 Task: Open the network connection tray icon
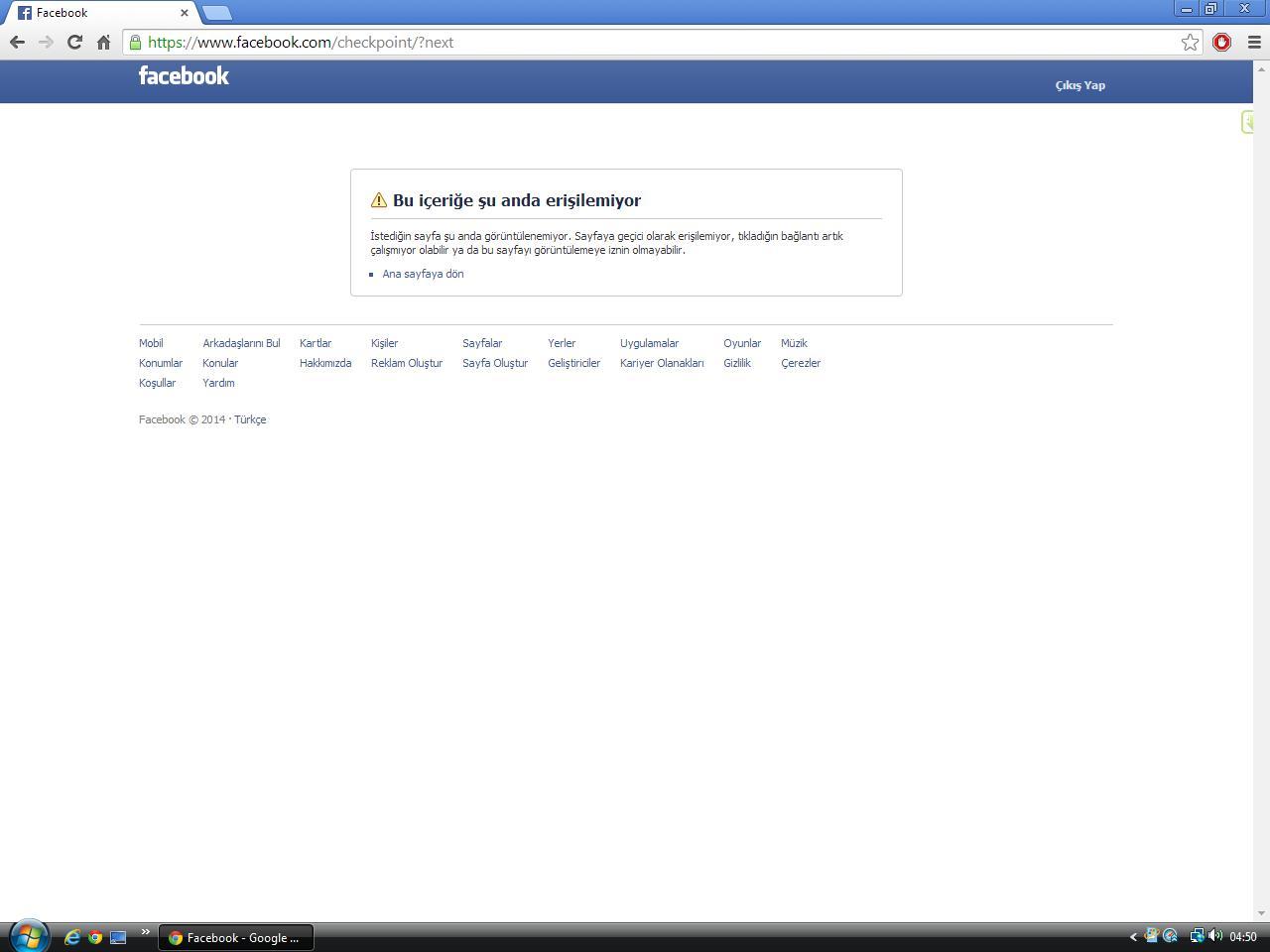coord(1198,936)
